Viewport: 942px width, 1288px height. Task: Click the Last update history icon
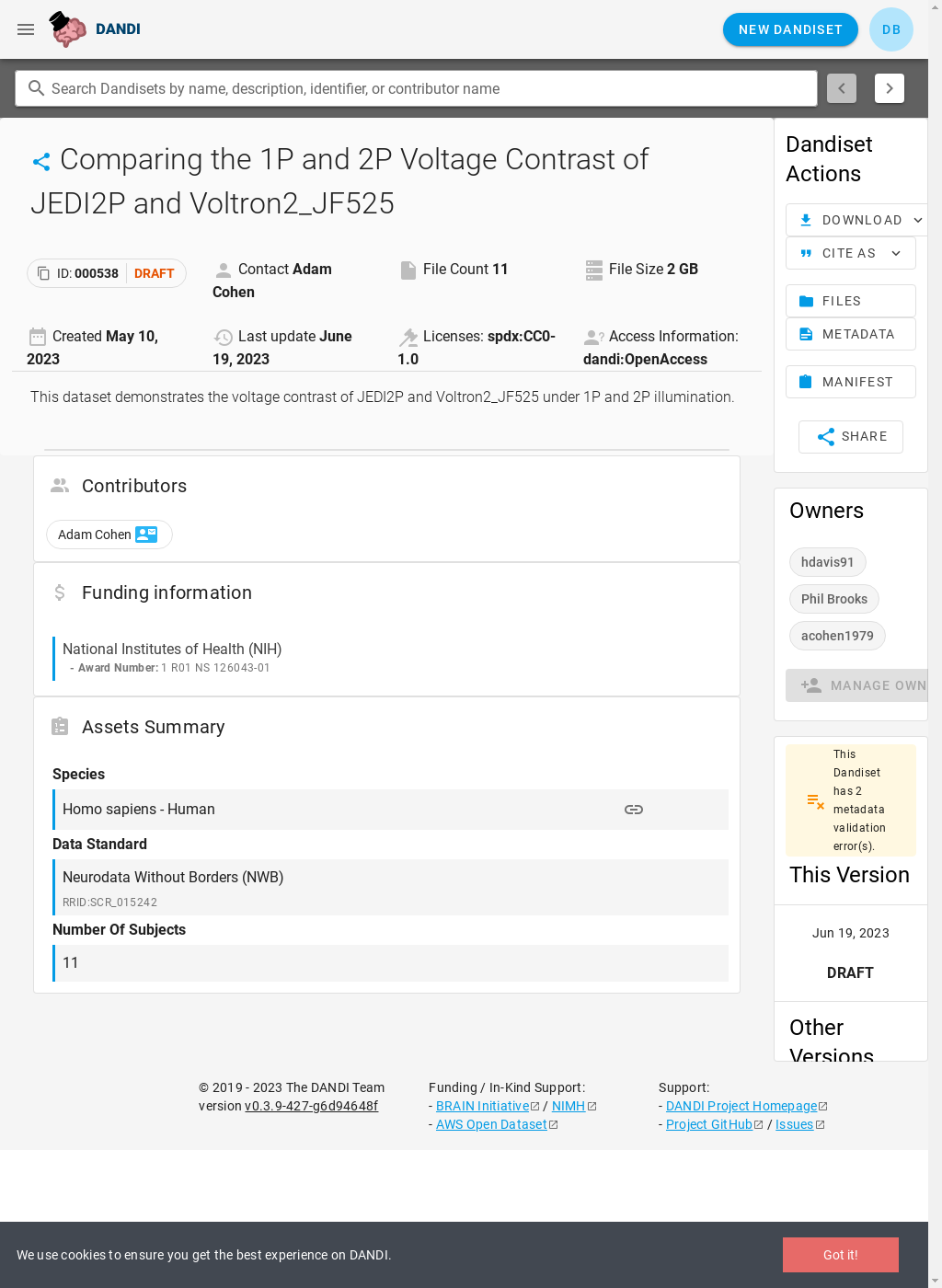click(224, 338)
